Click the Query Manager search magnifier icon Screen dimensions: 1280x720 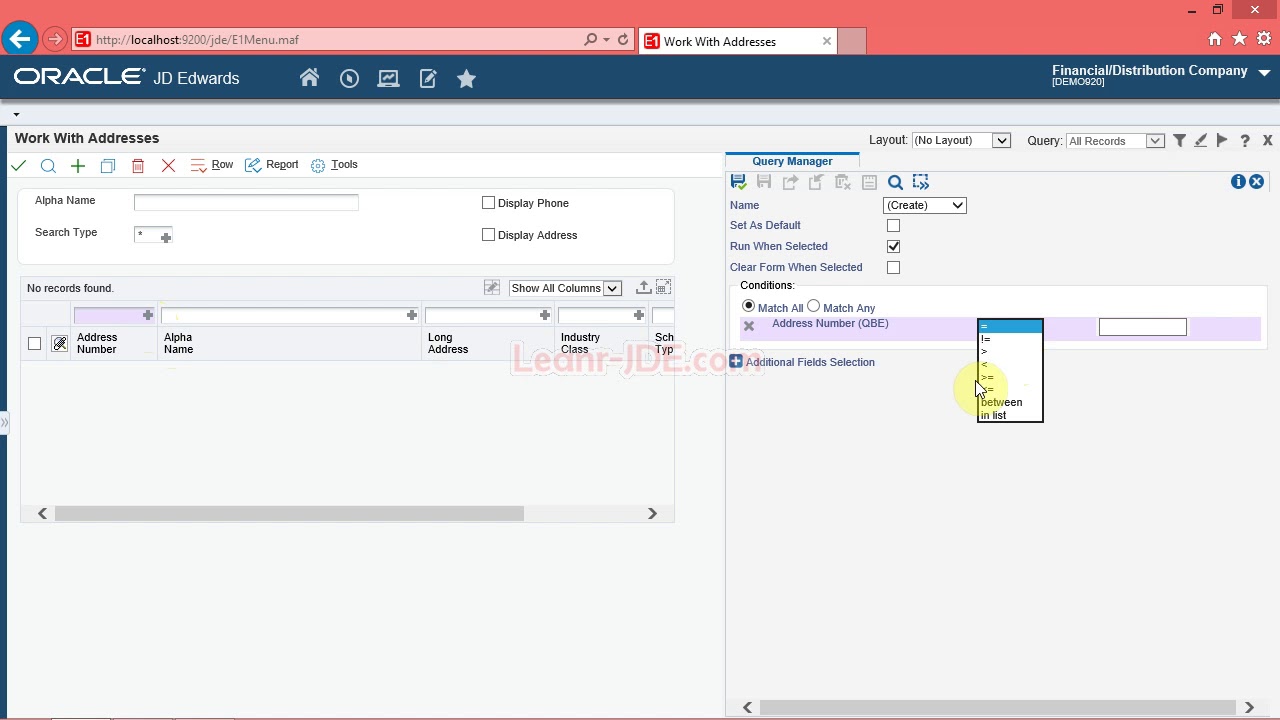tap(895, 182)
